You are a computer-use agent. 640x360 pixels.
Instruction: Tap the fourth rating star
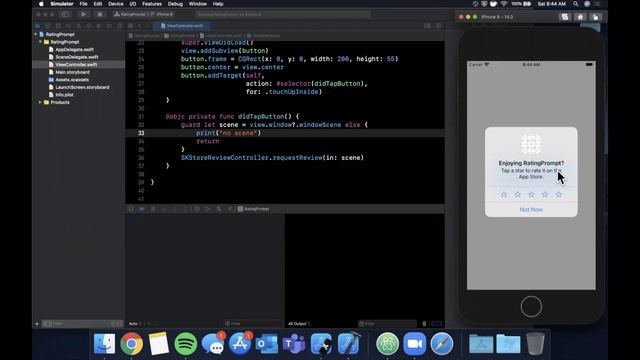pos(545,195)
